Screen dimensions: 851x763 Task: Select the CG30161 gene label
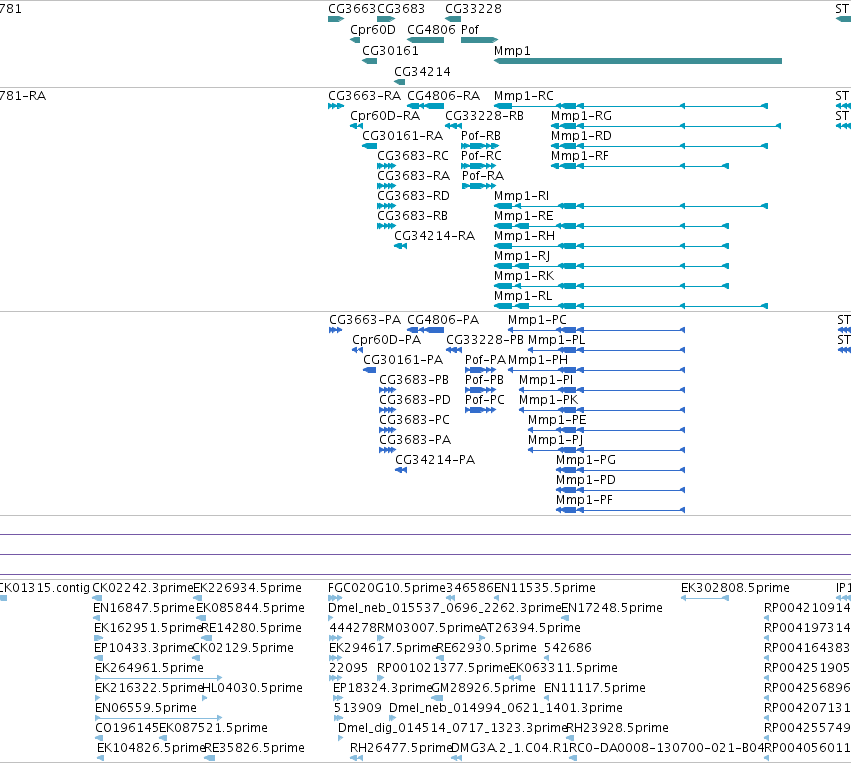coord(390,50)
